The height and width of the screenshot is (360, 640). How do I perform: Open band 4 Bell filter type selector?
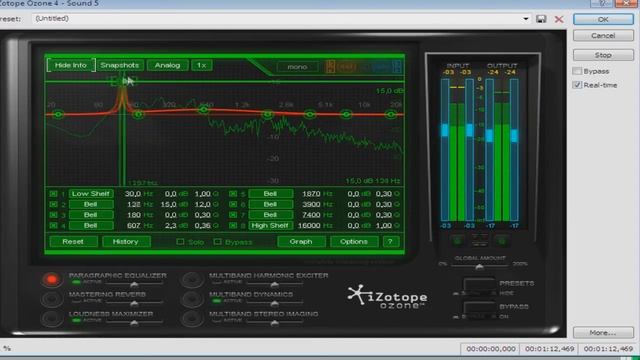pyautogui.click(x=91, y=226)
